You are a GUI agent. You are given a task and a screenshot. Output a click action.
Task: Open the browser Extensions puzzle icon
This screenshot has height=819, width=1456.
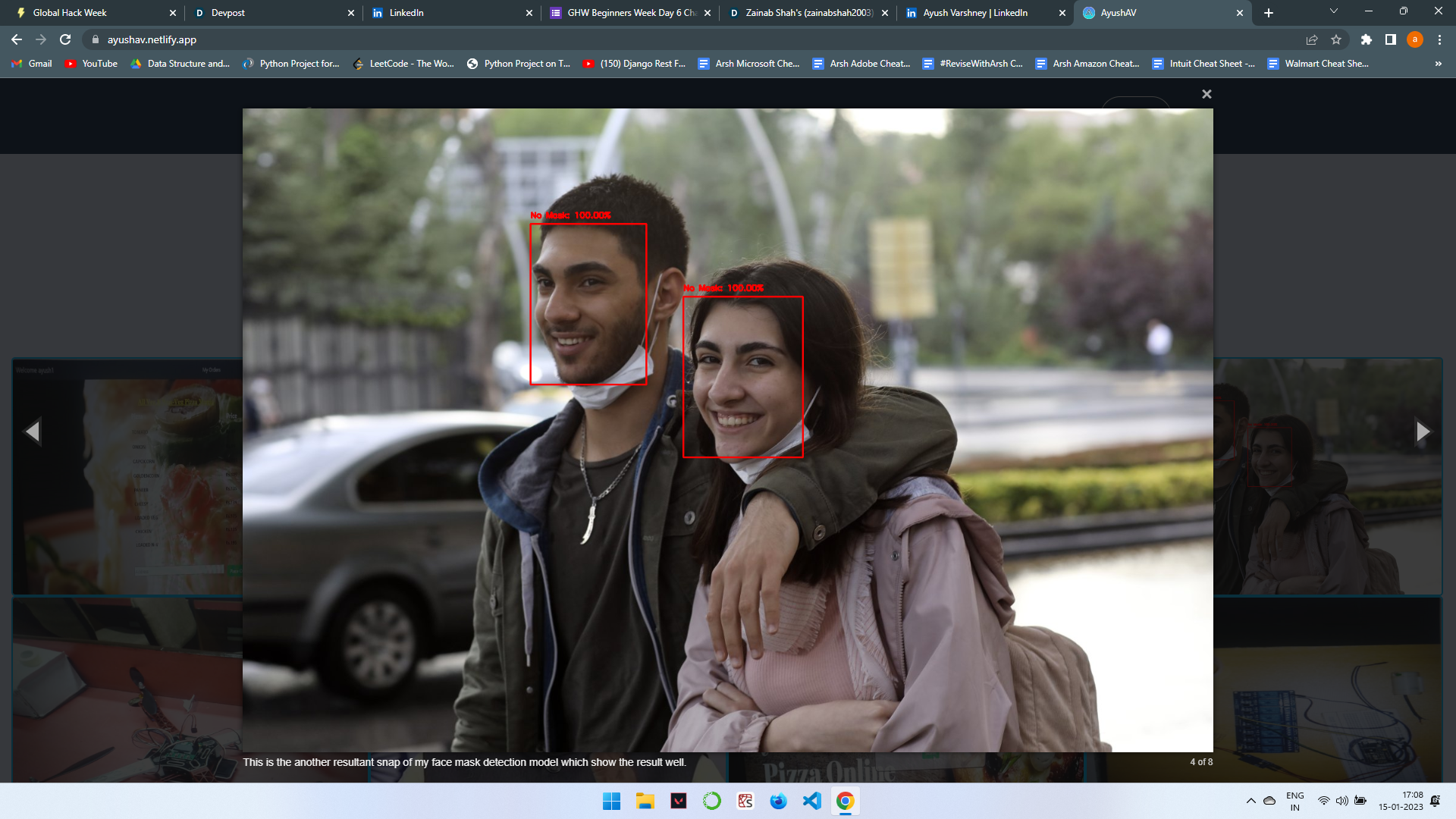pyautogui.click(x=1366, y=39)
